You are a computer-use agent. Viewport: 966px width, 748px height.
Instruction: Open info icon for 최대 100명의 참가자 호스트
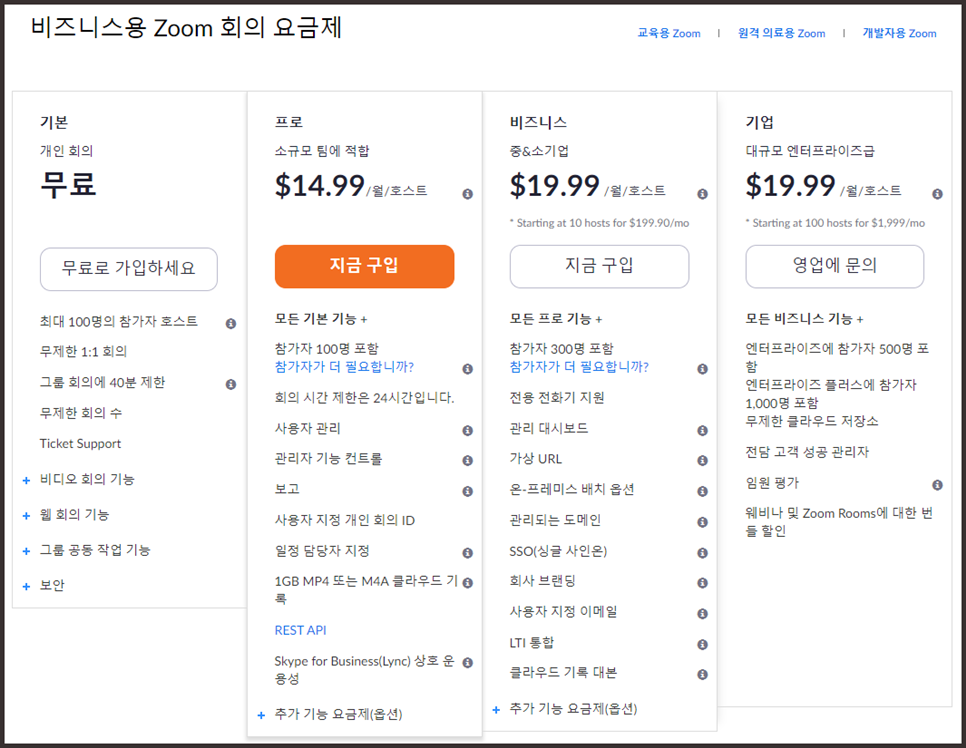click(231, 323)
